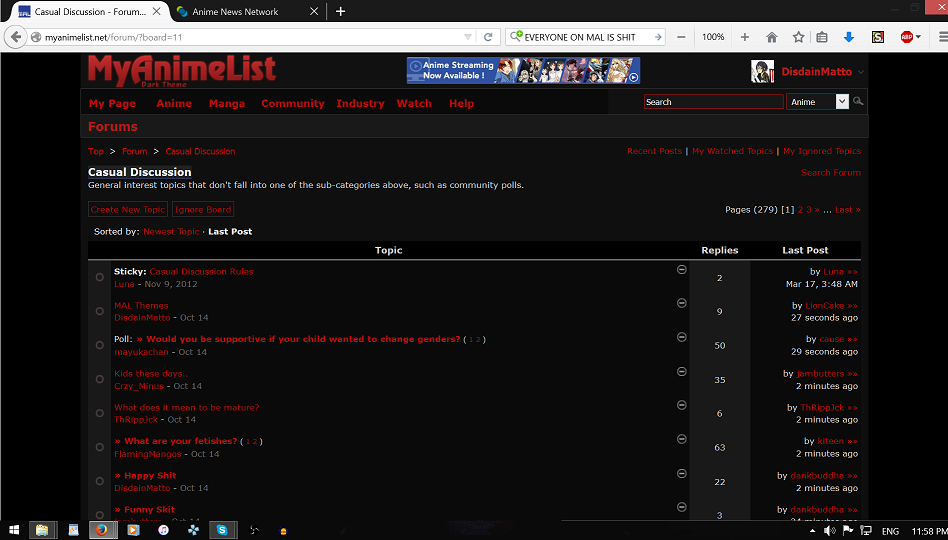The image size is (948, 540).
Task: Open File Explorer from the taskbar
Action: [42, 530]
